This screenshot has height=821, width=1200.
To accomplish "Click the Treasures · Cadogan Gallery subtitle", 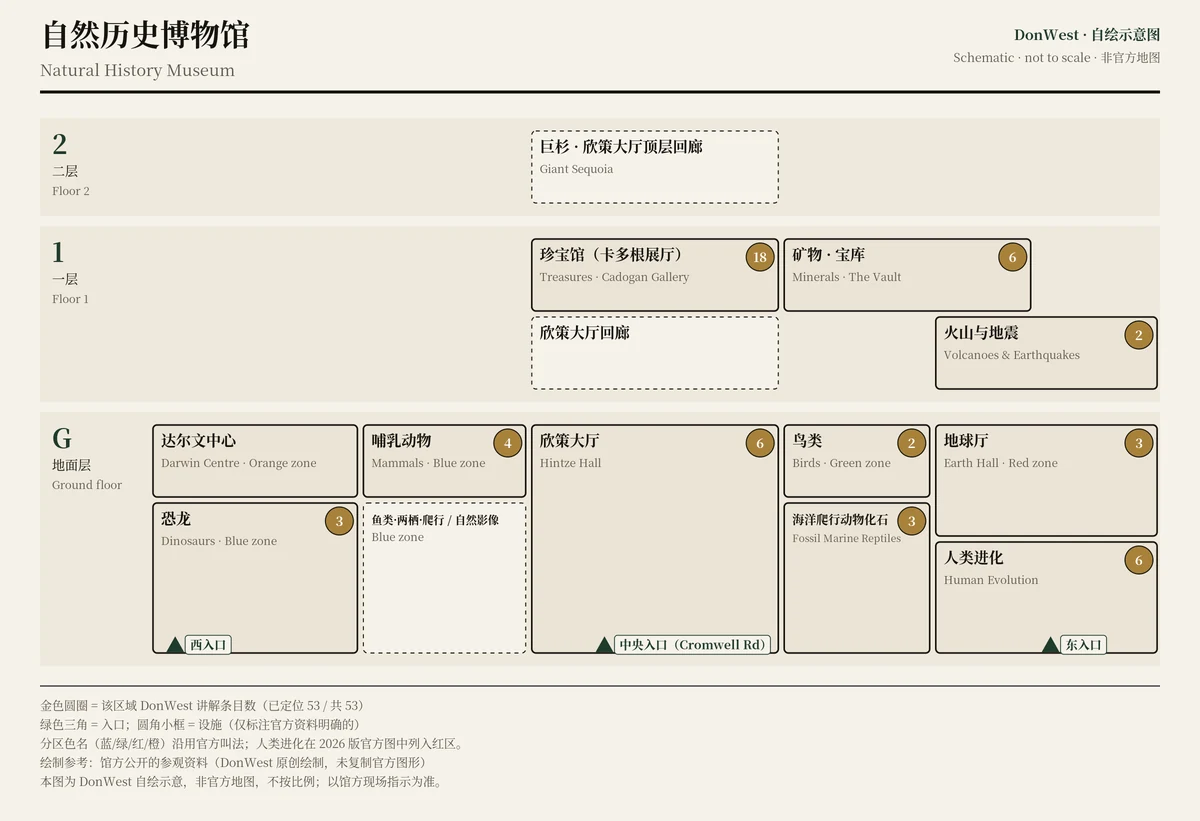I will 615,277.
